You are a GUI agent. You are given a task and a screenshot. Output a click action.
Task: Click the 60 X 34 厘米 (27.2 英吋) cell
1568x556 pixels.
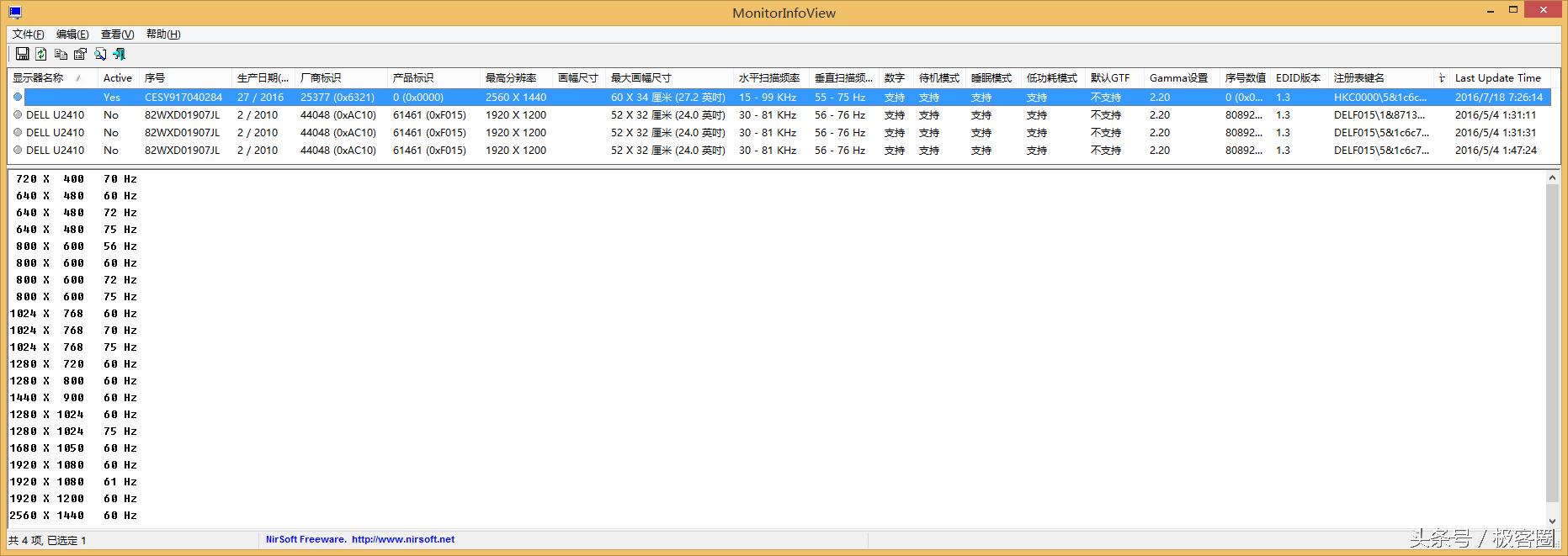[x=668, y=98]
